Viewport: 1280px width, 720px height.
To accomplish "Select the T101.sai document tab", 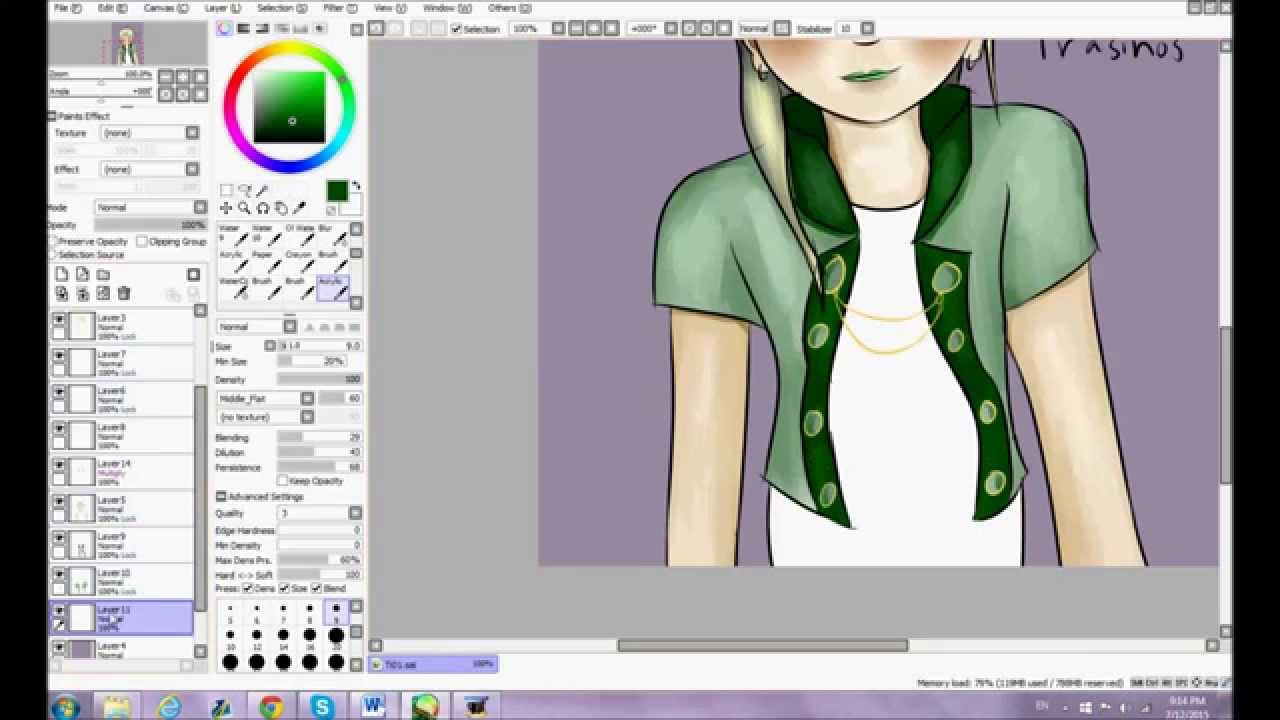I will point(433,663).
